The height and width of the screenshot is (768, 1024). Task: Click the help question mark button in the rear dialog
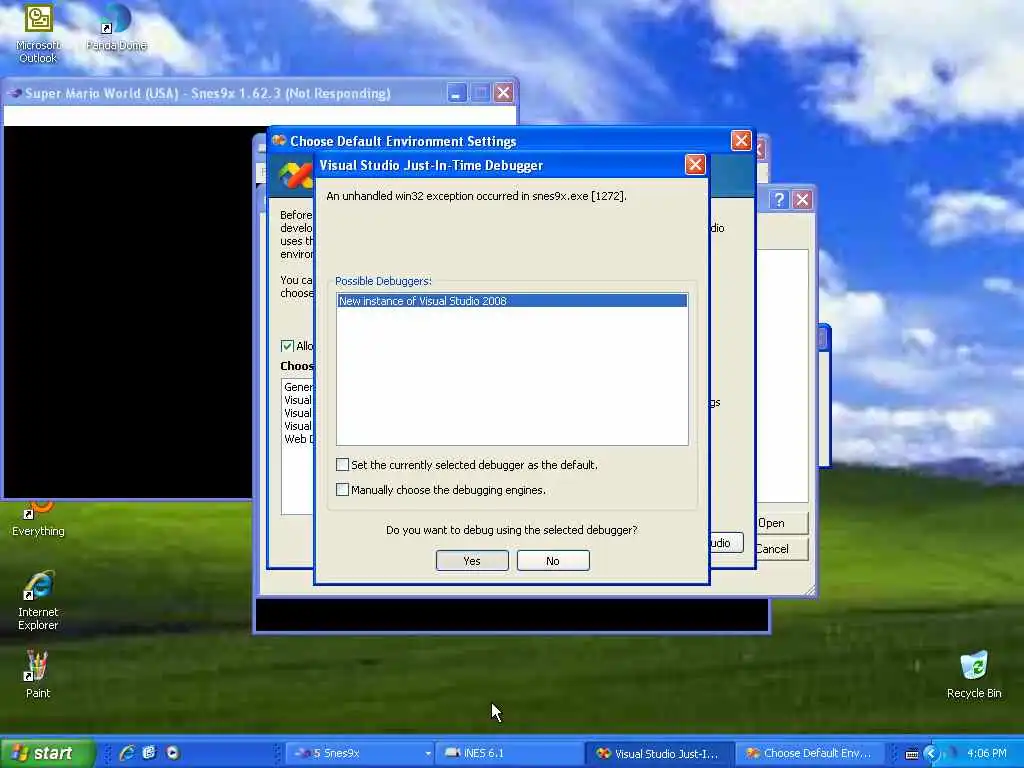[778, 199]
